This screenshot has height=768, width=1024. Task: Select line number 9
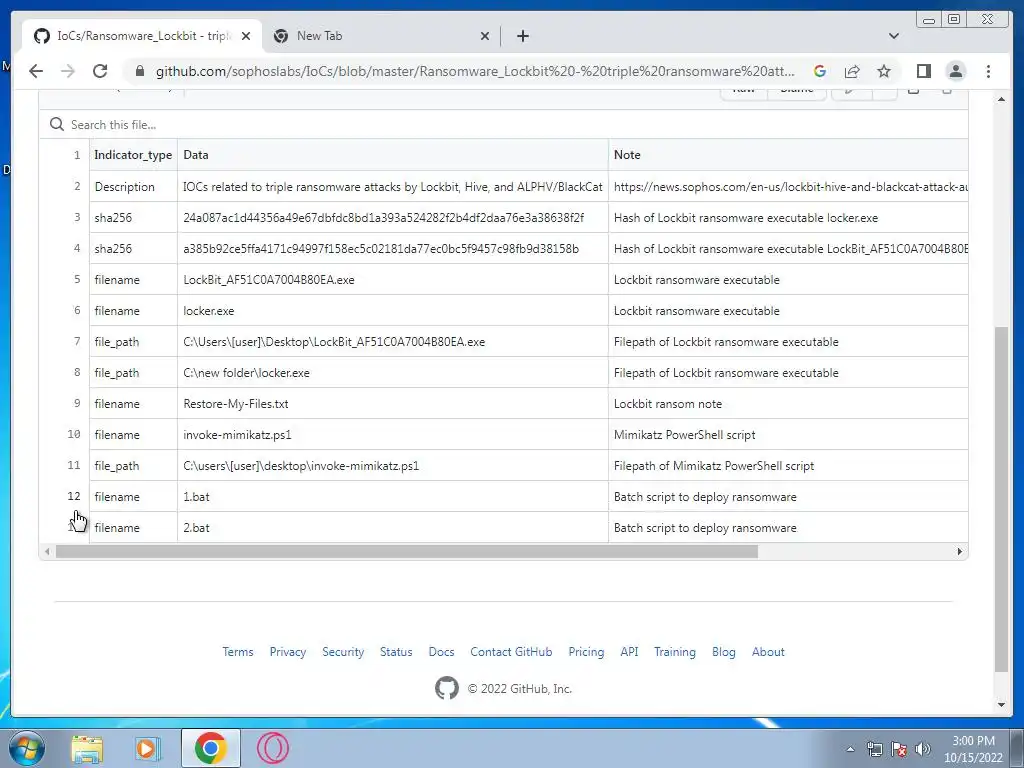[76, 404]
